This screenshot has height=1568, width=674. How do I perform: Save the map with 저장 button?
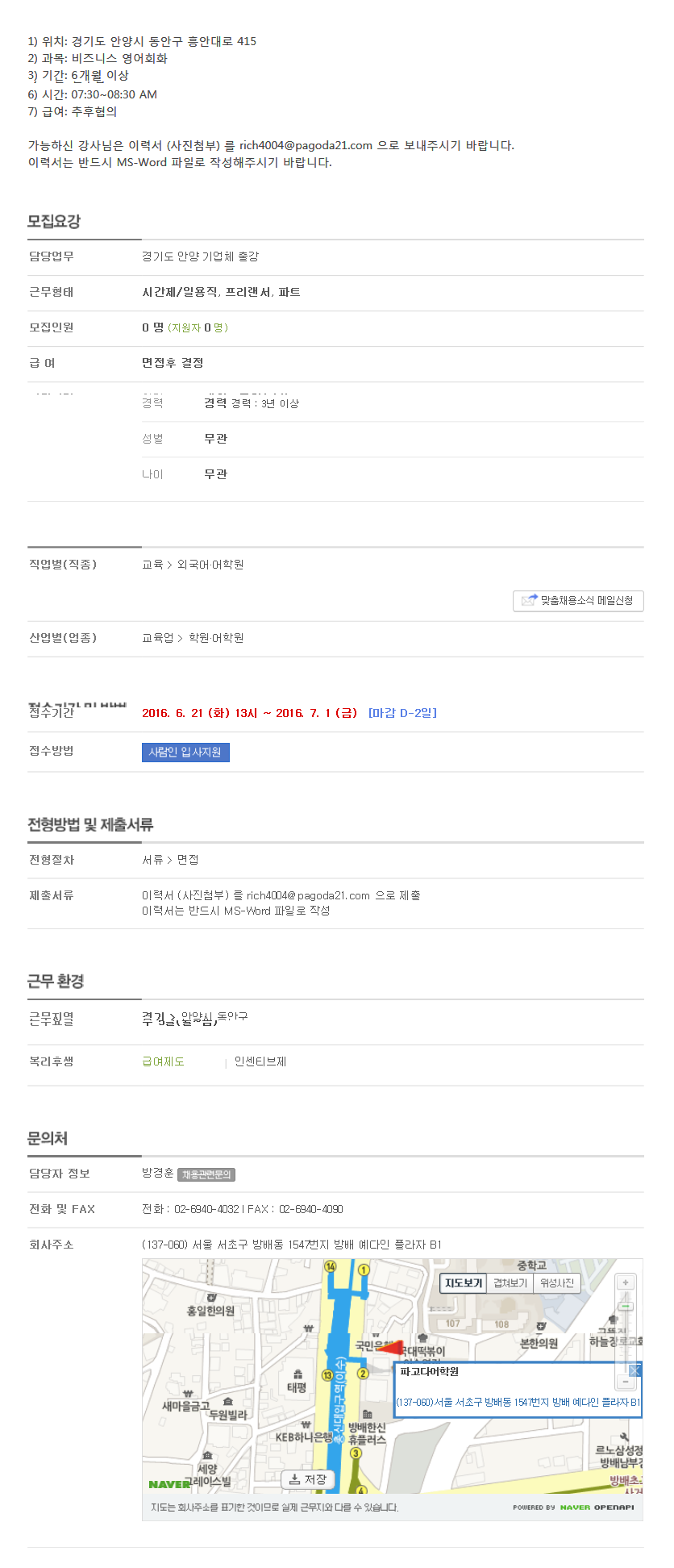click(307, 1479)
